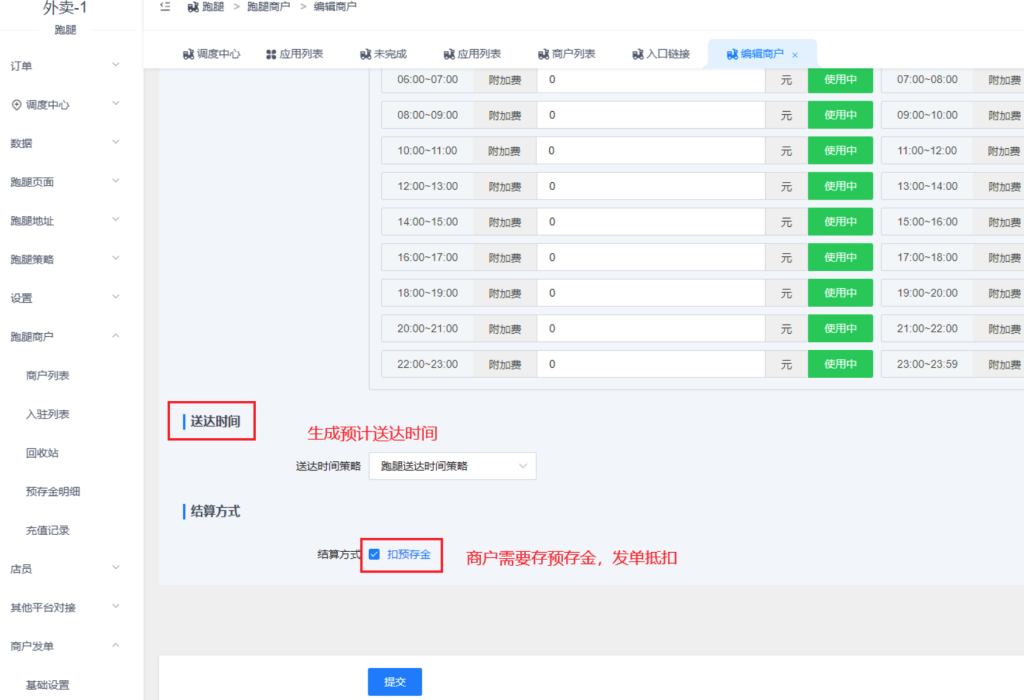The width and height of the screenshot is (1024, 700).
Task: Click the scooter icon on the 未完成 tab
Action: (365, 54)
